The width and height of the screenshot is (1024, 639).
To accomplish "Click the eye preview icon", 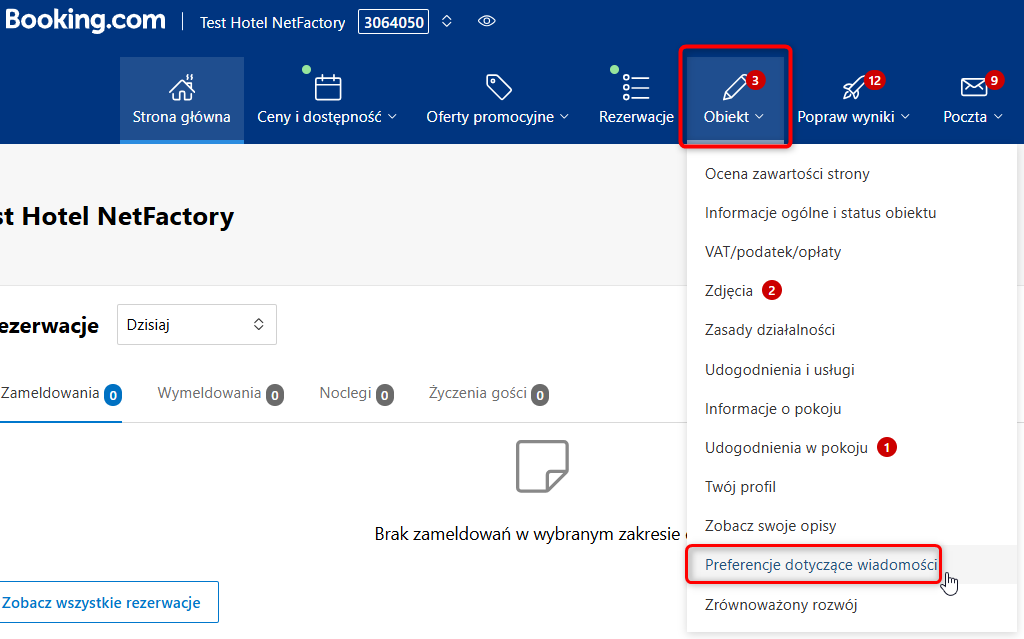I will pyautogui.click(x=487, y=22).
